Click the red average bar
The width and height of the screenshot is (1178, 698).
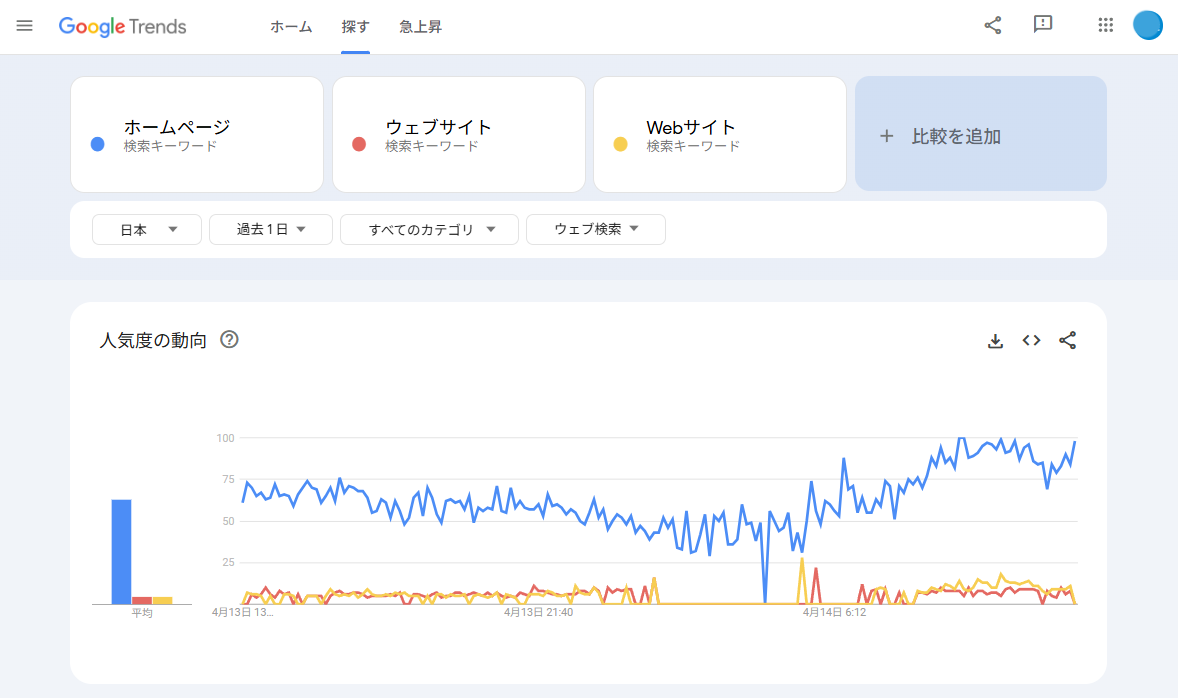[142, 600]
